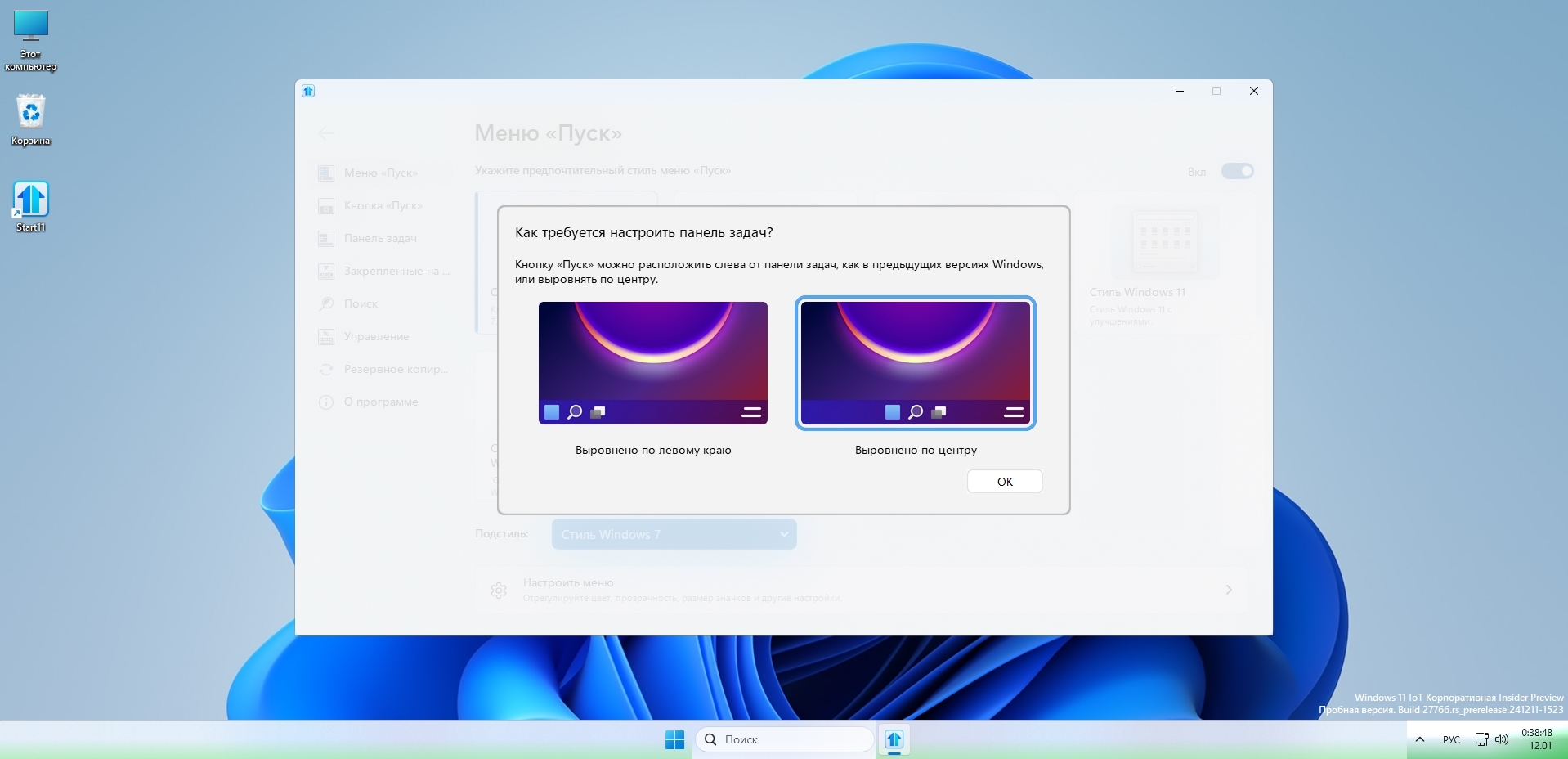Image resolution: width=1568 pixels, height=759 pixels.
Task: Click the about info sidebar icon
Action: [326, 402]
